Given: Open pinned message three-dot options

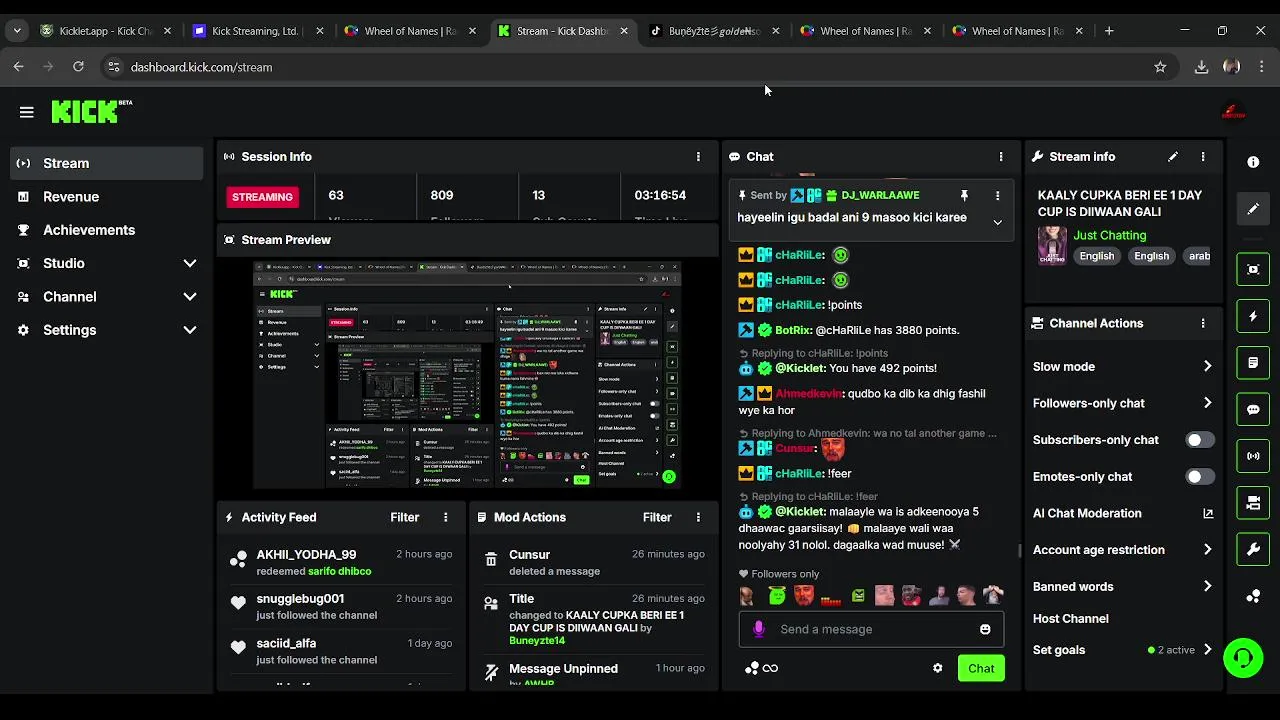Looking at the screenshot, I should pos(997,196).
